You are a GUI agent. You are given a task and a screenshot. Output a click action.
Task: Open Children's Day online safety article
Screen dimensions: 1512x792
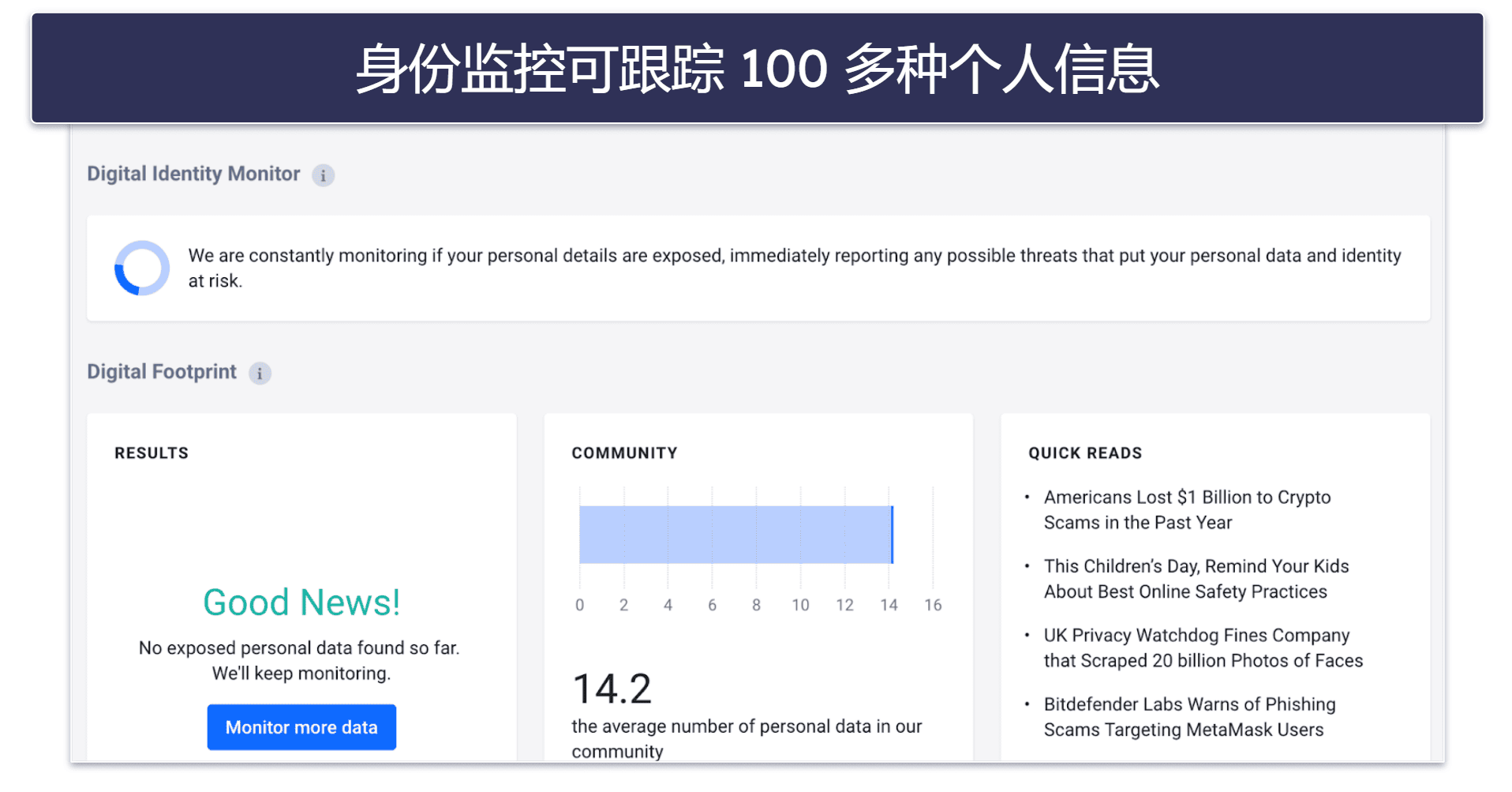click(1196, 579)
